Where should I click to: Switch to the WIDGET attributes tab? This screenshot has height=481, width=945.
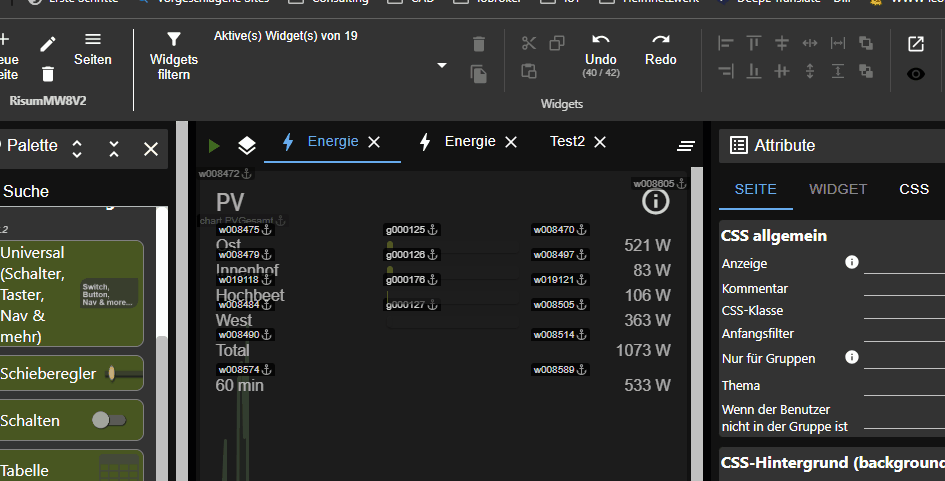click(x=838, y=189)
